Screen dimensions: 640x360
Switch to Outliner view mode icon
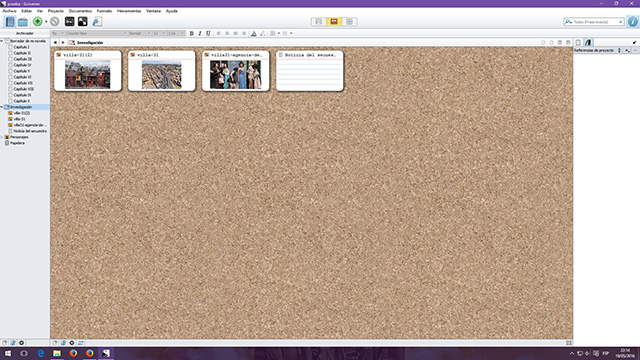pyautogui.click(x=349, y=22)
